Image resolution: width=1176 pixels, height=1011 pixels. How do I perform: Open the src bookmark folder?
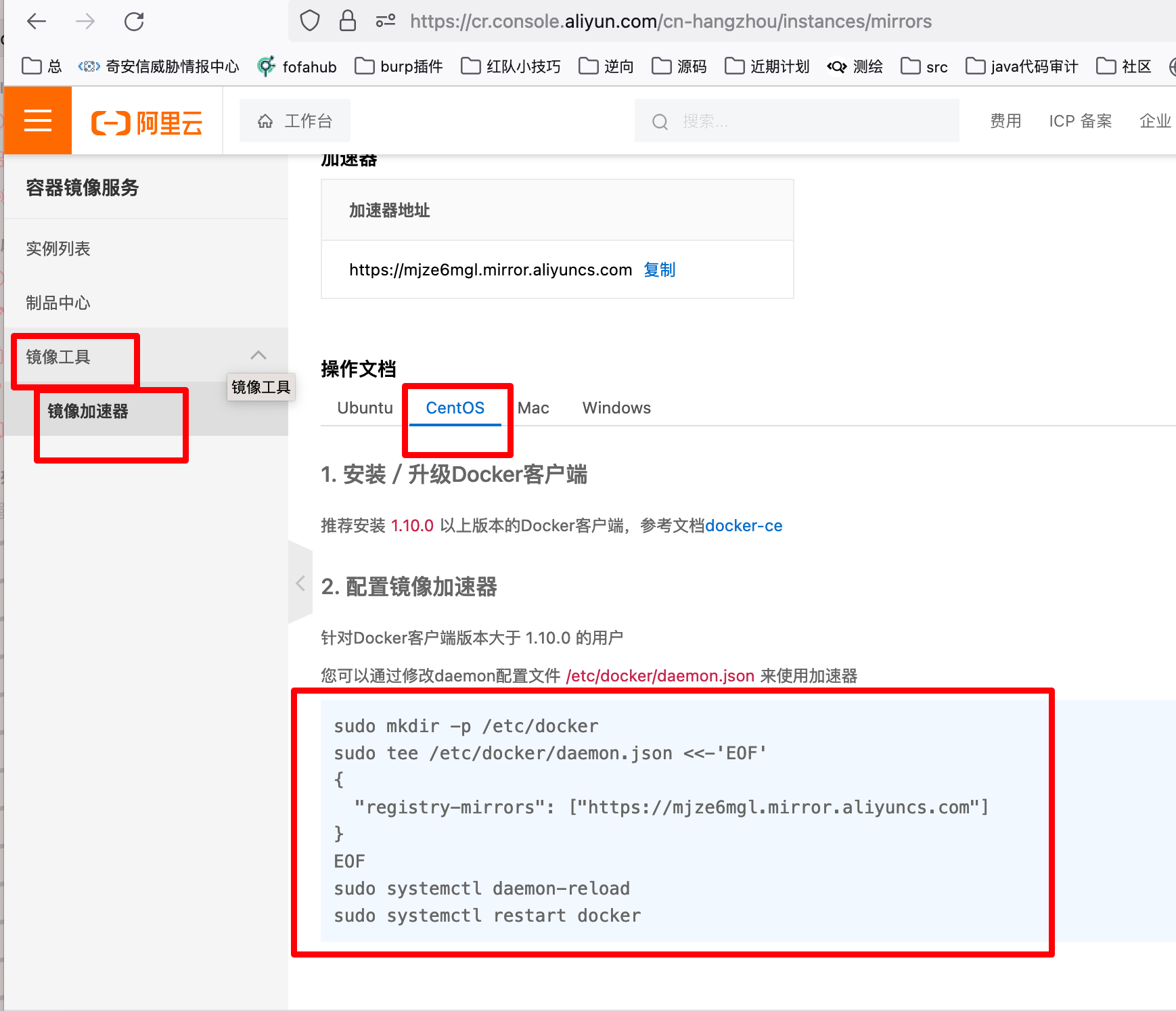[x=924, y=66]
